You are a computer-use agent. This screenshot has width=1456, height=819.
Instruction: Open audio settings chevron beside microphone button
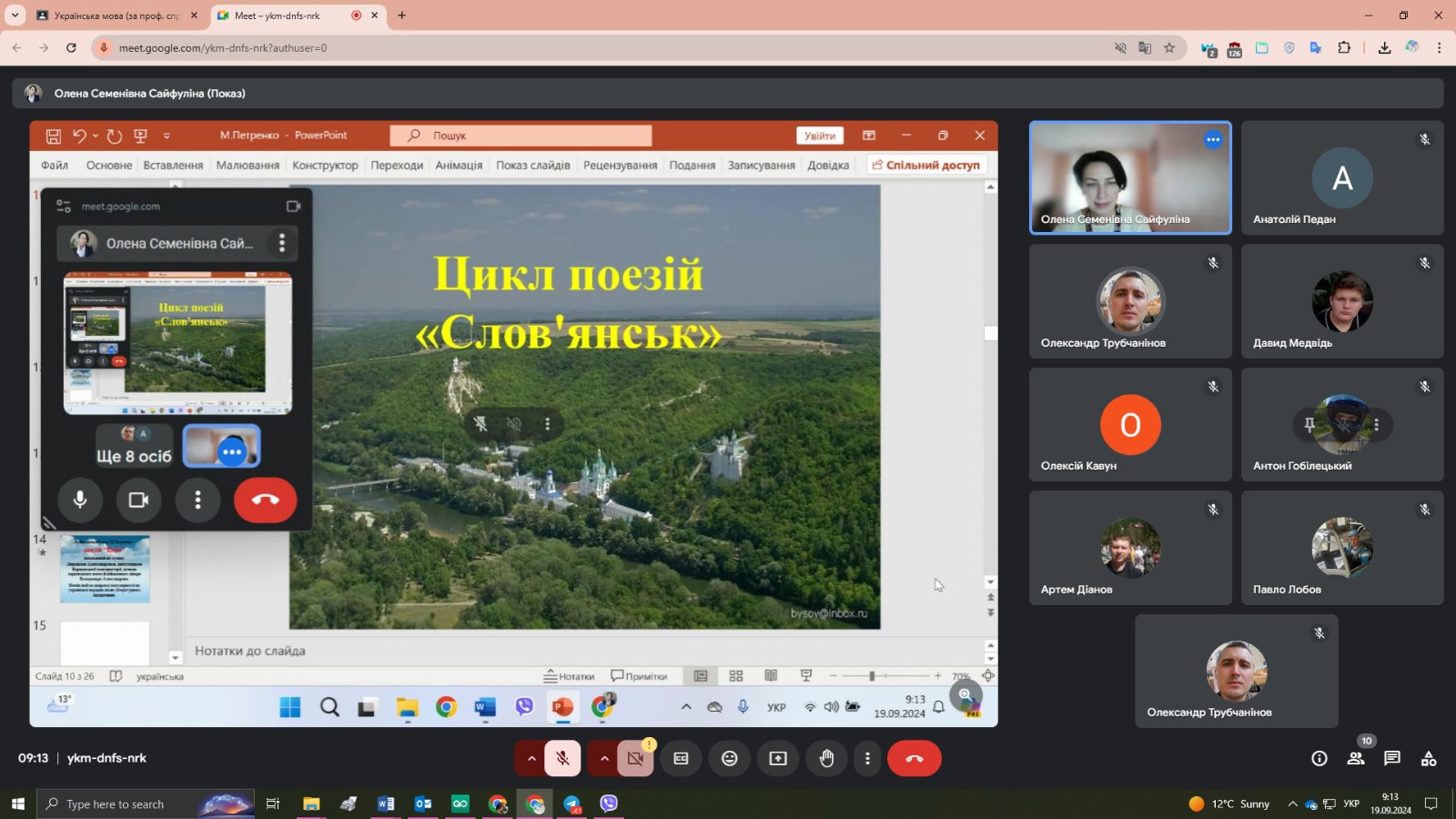pyautogui.click(x=531, y=758)
